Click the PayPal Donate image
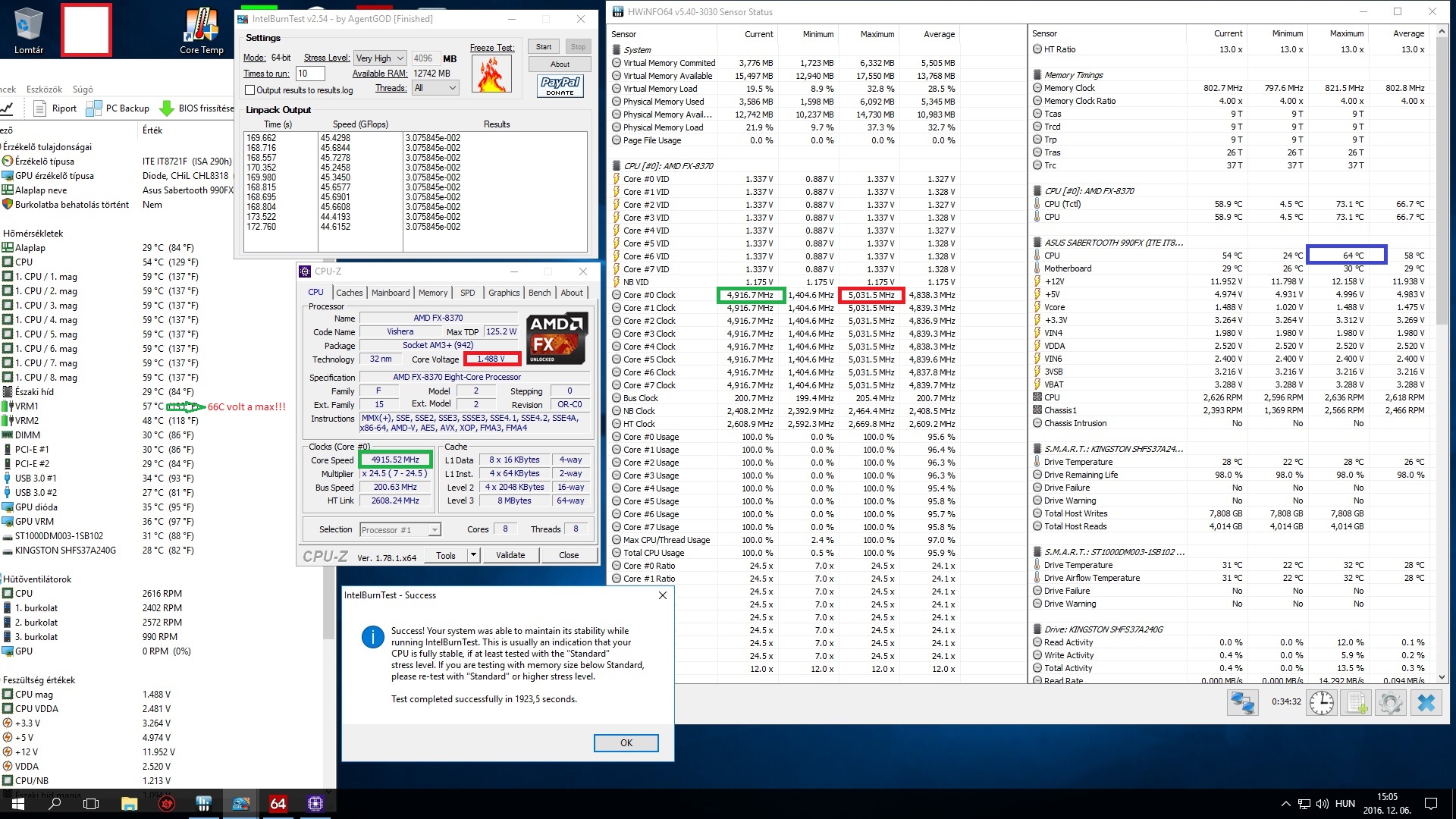The width and height of the screenshot is (1456, 819). tap(560, 86)
